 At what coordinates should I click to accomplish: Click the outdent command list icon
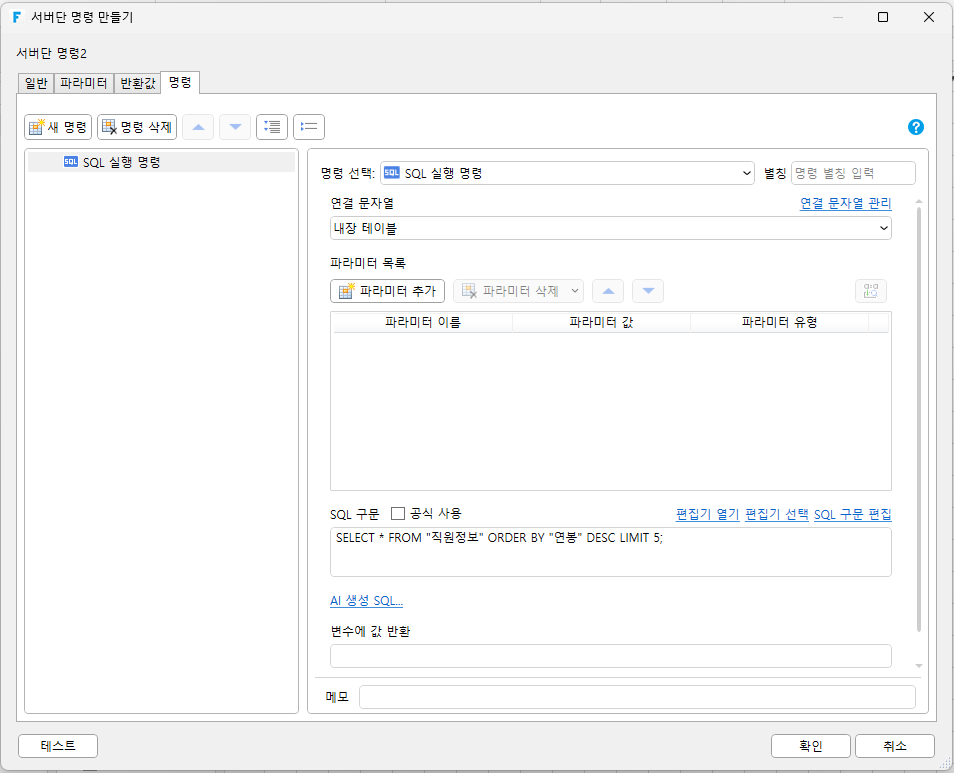point(309,127)
